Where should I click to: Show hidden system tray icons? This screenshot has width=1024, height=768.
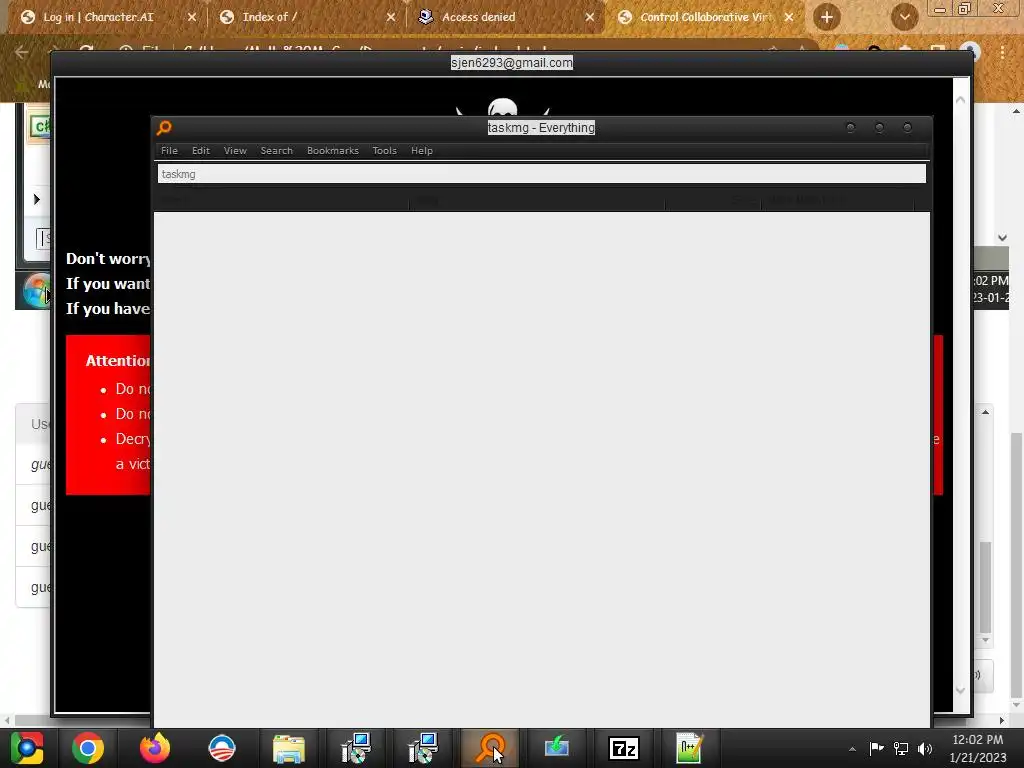pos(852,749)
